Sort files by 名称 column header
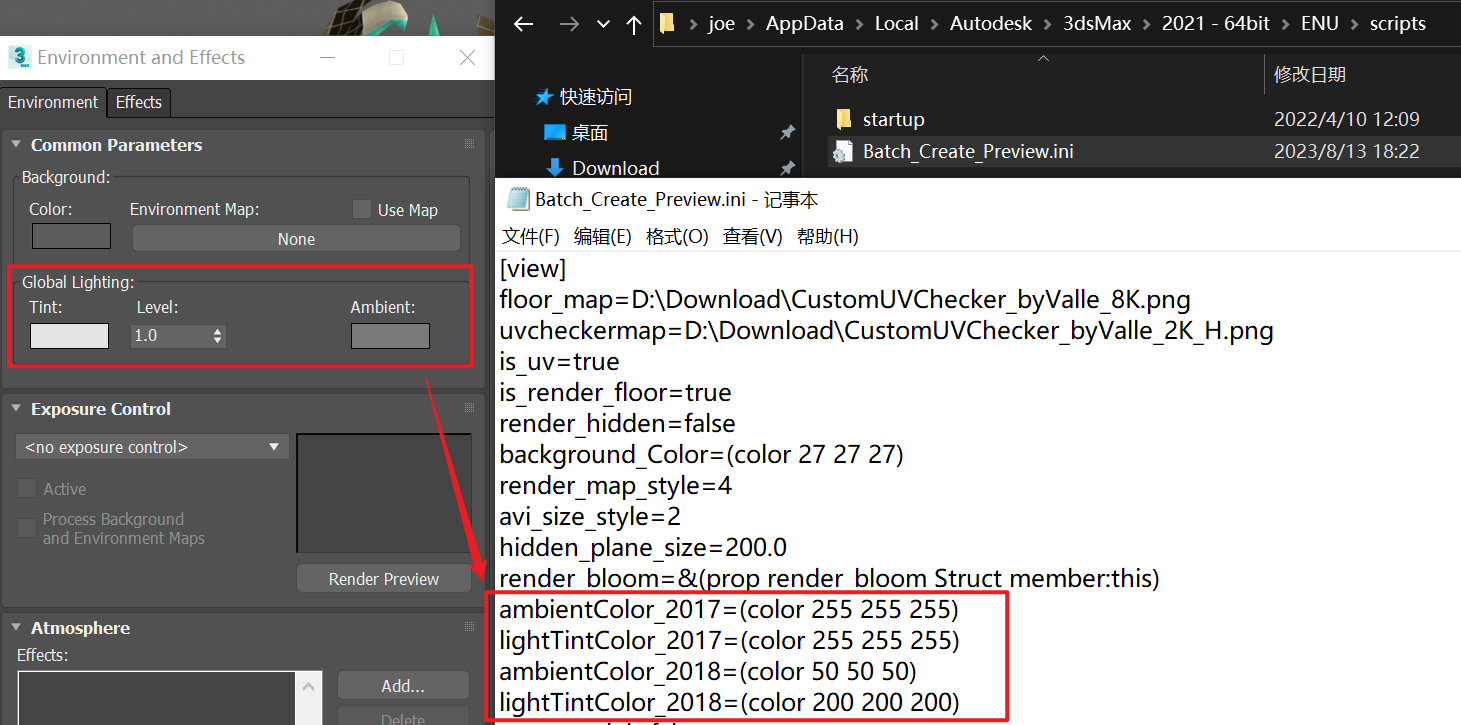The height and width of the screenshot is (725, 1461). tap(850, 75)
